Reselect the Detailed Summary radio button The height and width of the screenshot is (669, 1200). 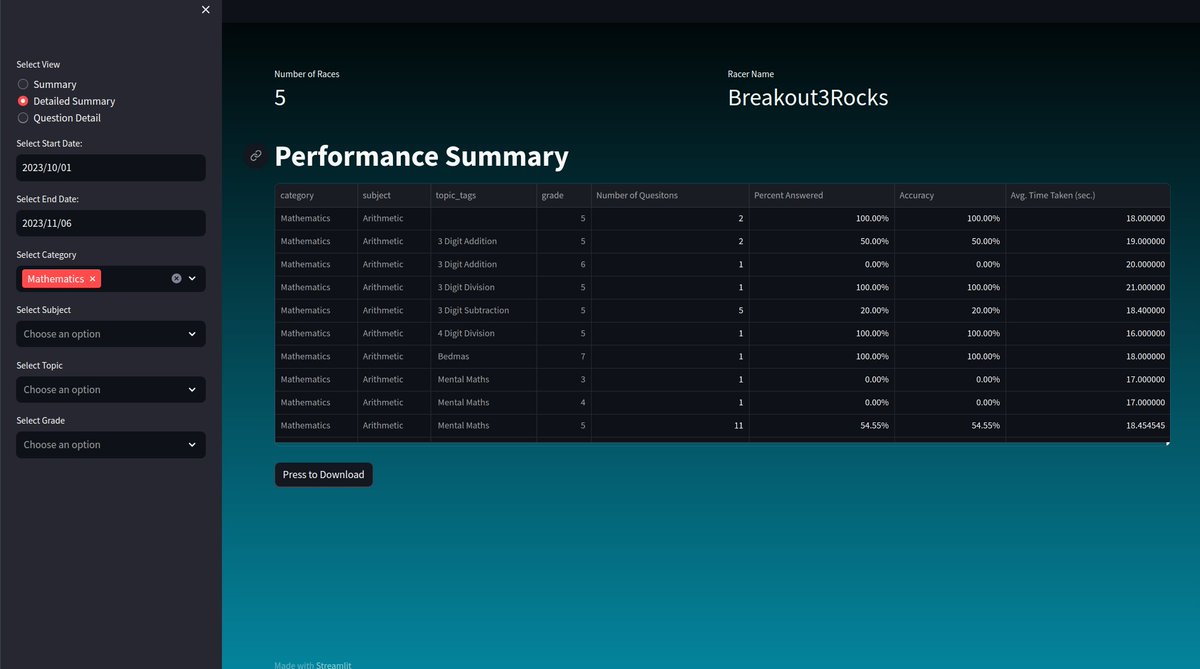pos(21,100)
